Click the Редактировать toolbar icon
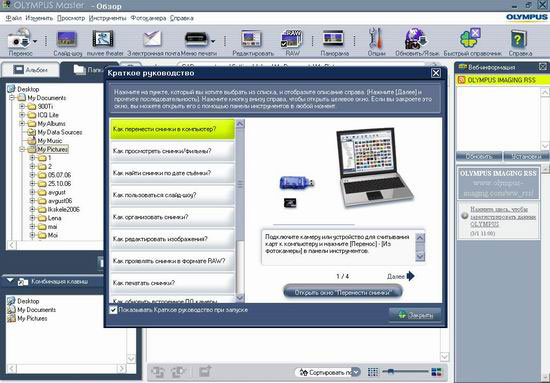The height and width of the screenshot is (383, 550). [251, 39]
